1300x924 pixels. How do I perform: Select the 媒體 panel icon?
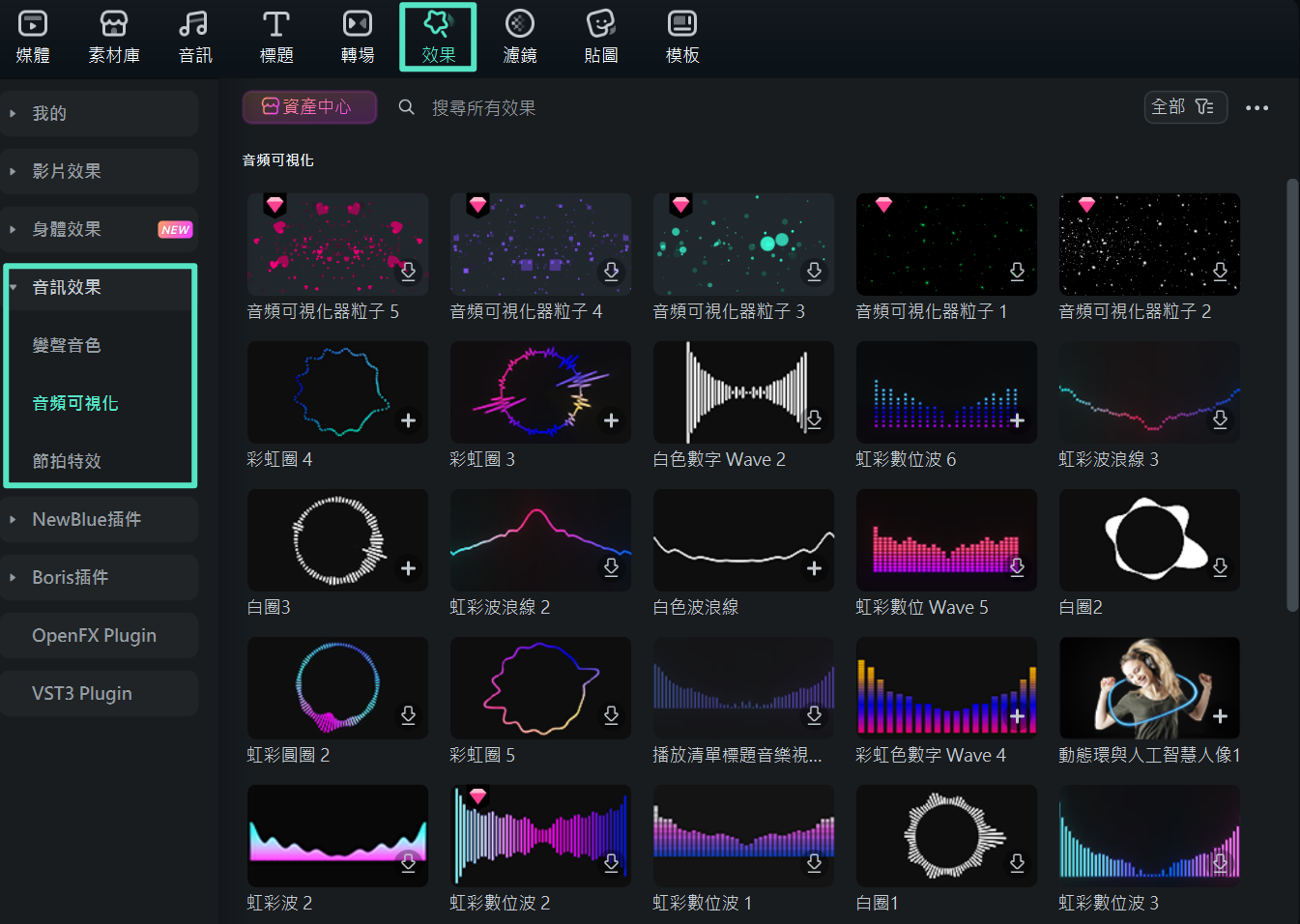click(x=32, y=37)
